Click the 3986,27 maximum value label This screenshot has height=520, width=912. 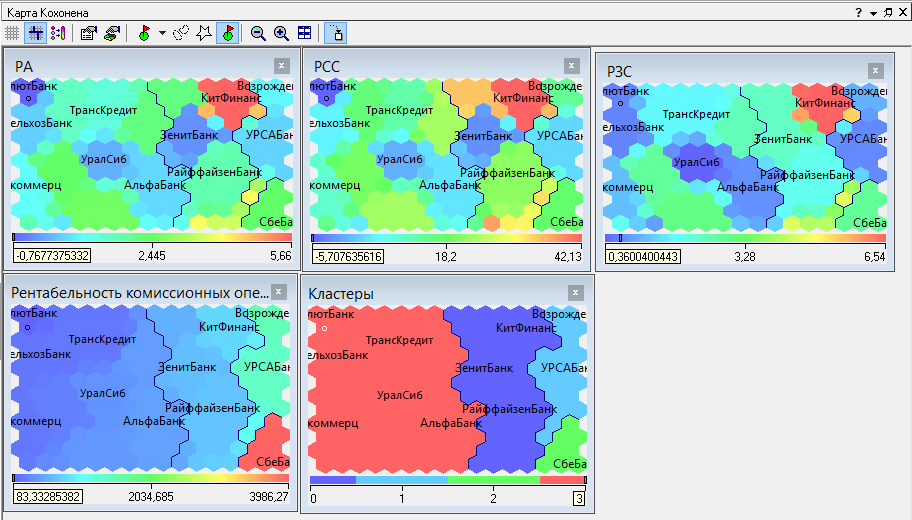269,497
